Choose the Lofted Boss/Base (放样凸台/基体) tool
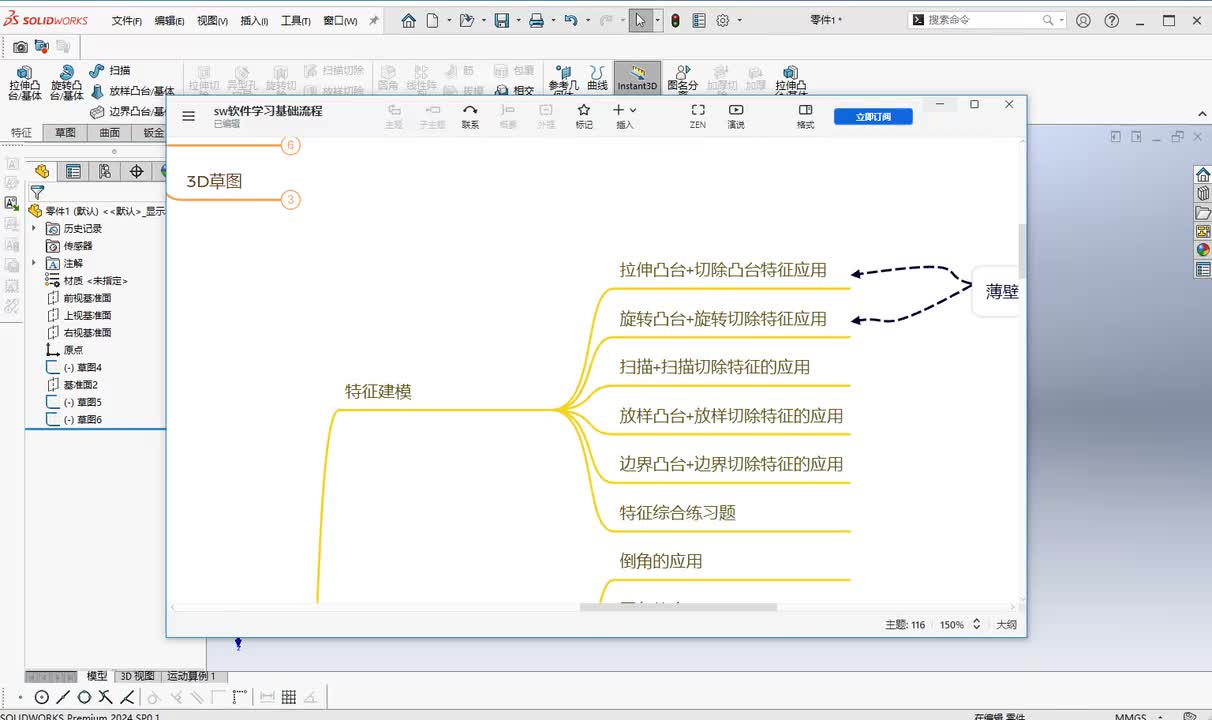The height and width of the screenshot is (720, 1212). click(132, 91)
